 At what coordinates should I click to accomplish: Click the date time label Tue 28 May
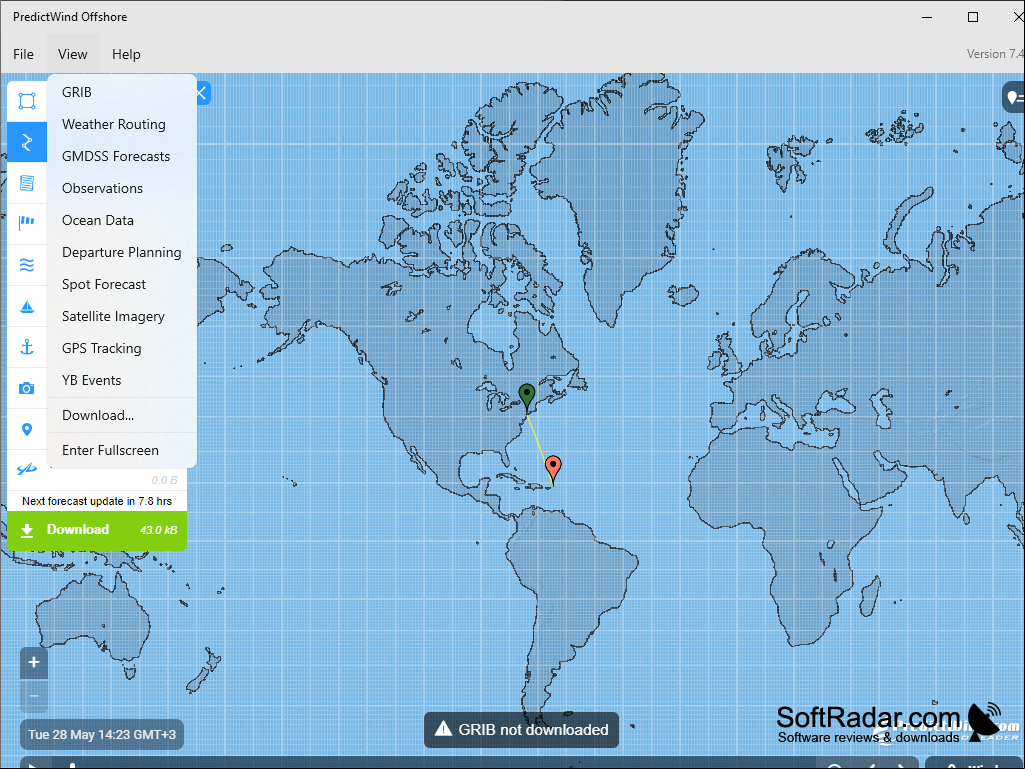click(102, 734)
